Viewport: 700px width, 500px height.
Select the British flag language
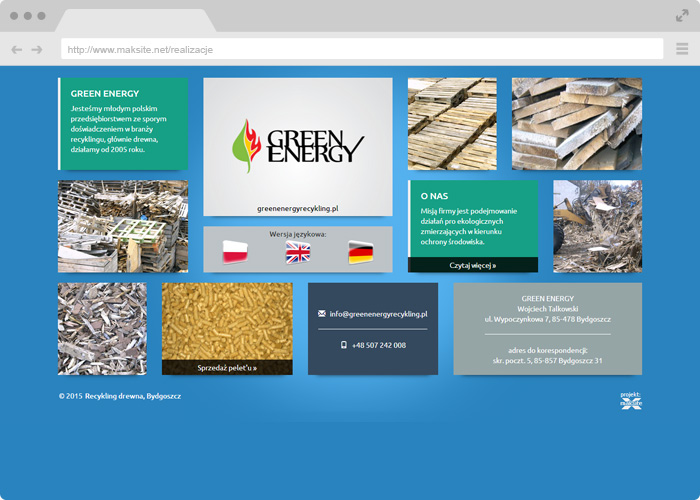(x=298, y=252)
